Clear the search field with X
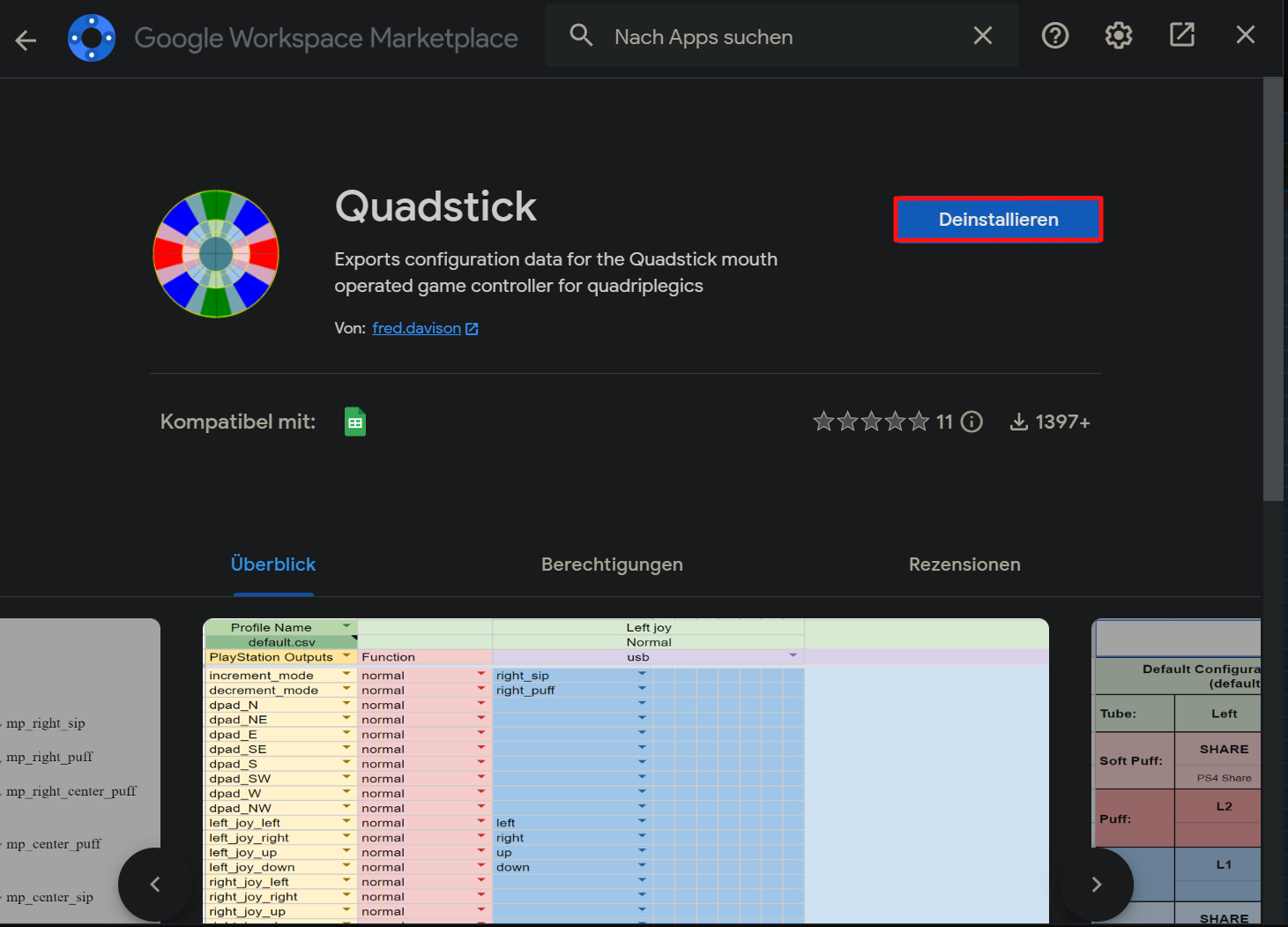 pyautogui.click(x=982, y=35)
